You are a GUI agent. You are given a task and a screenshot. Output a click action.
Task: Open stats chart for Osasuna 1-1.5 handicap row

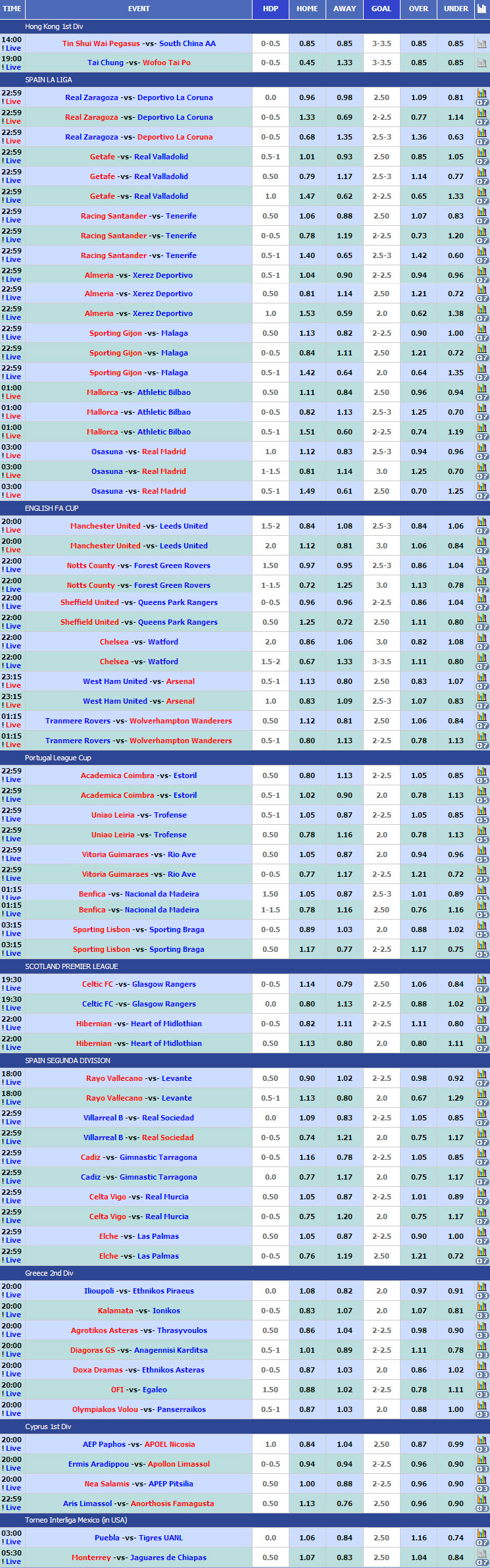pos(481,468)
